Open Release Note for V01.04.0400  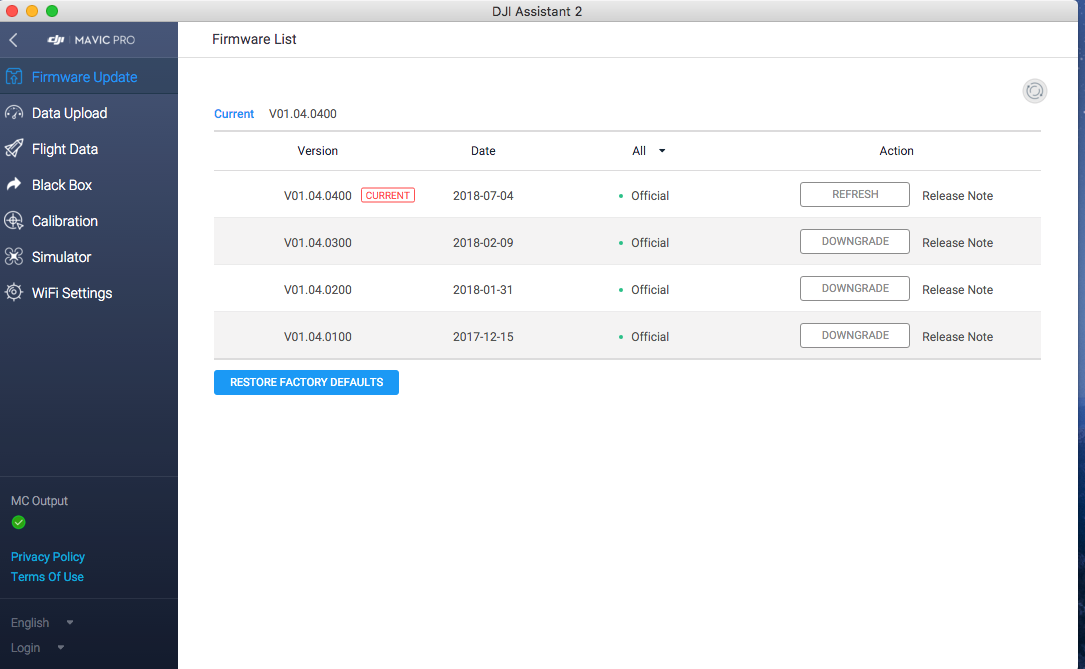tap(957, 196)
